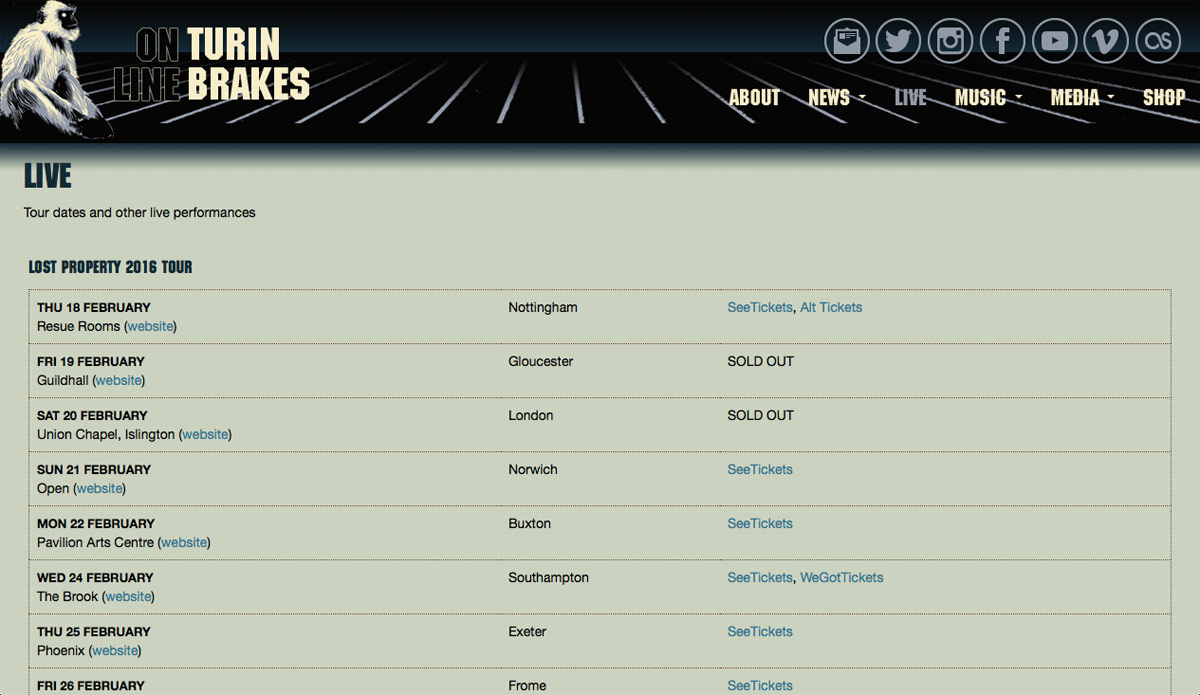Open SeeTickets link for Nottingham
The height and width of the screenshot is (695, 1200).
point(760,307)
